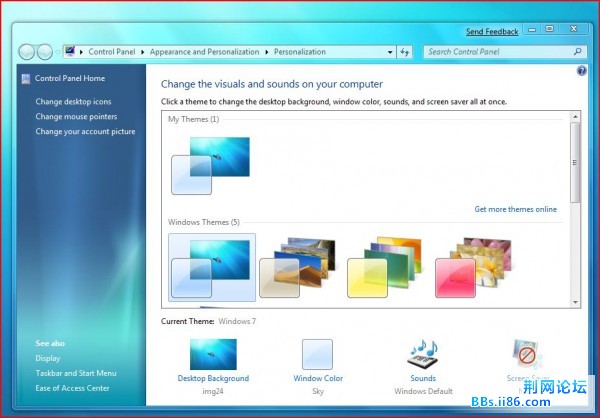Click Personalization breadcrumb segment

300,52
